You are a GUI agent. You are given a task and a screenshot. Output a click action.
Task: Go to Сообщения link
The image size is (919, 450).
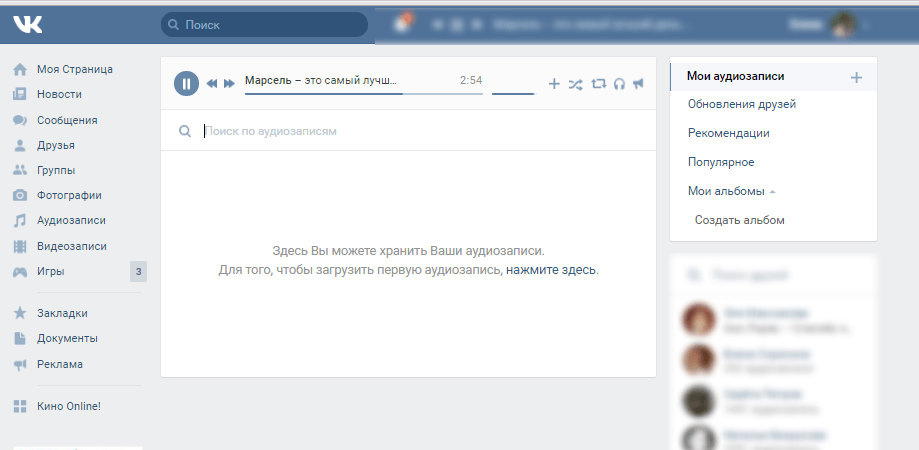click(x=67, y=120)
